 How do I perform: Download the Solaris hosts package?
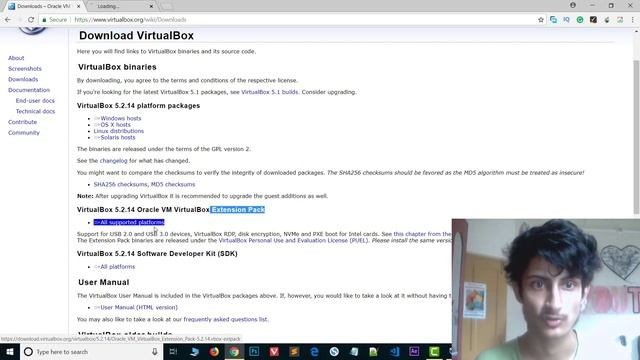tap(115, 137)
